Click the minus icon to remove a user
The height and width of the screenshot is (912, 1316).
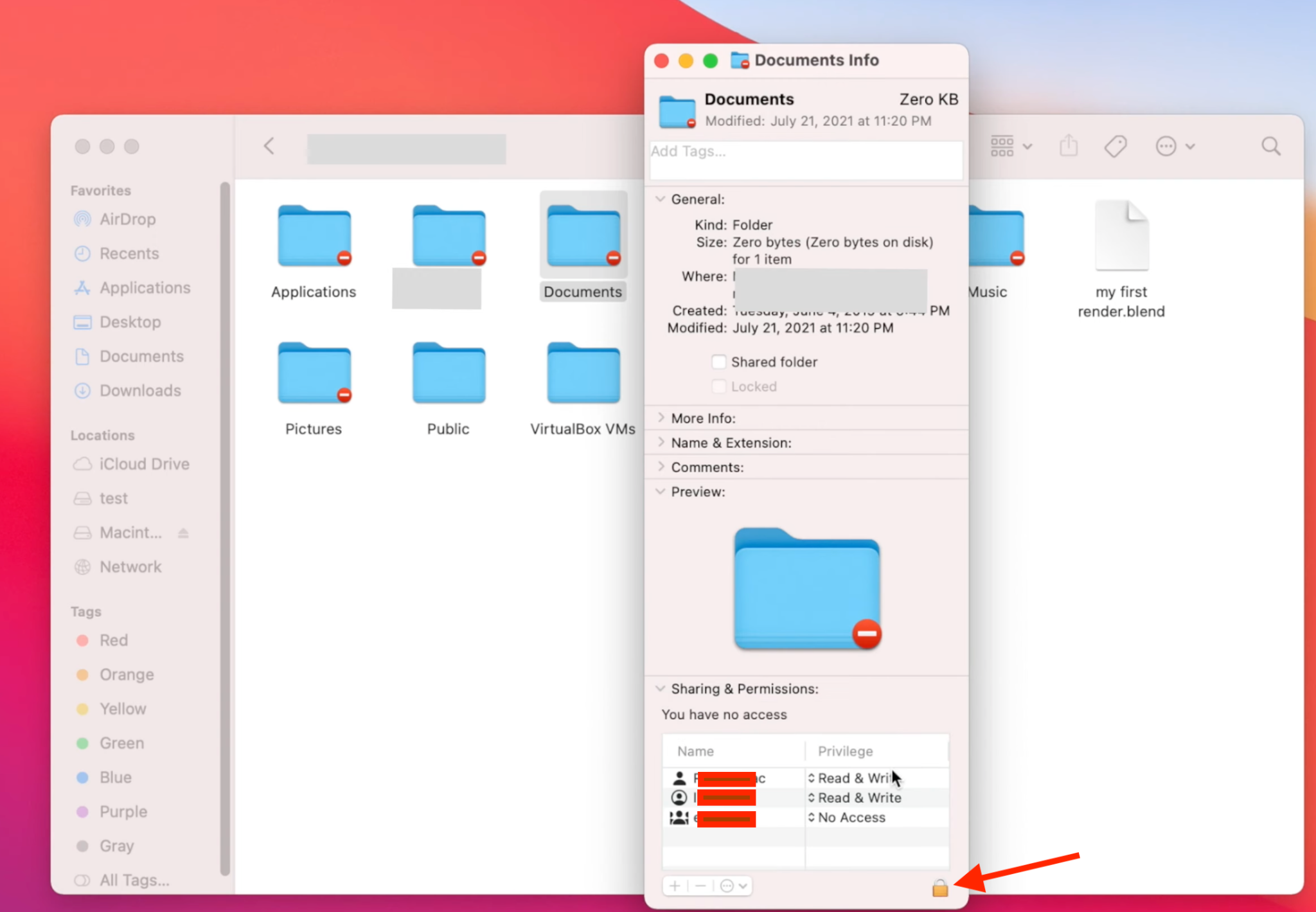pyautogui.click(x=700, y=886)
